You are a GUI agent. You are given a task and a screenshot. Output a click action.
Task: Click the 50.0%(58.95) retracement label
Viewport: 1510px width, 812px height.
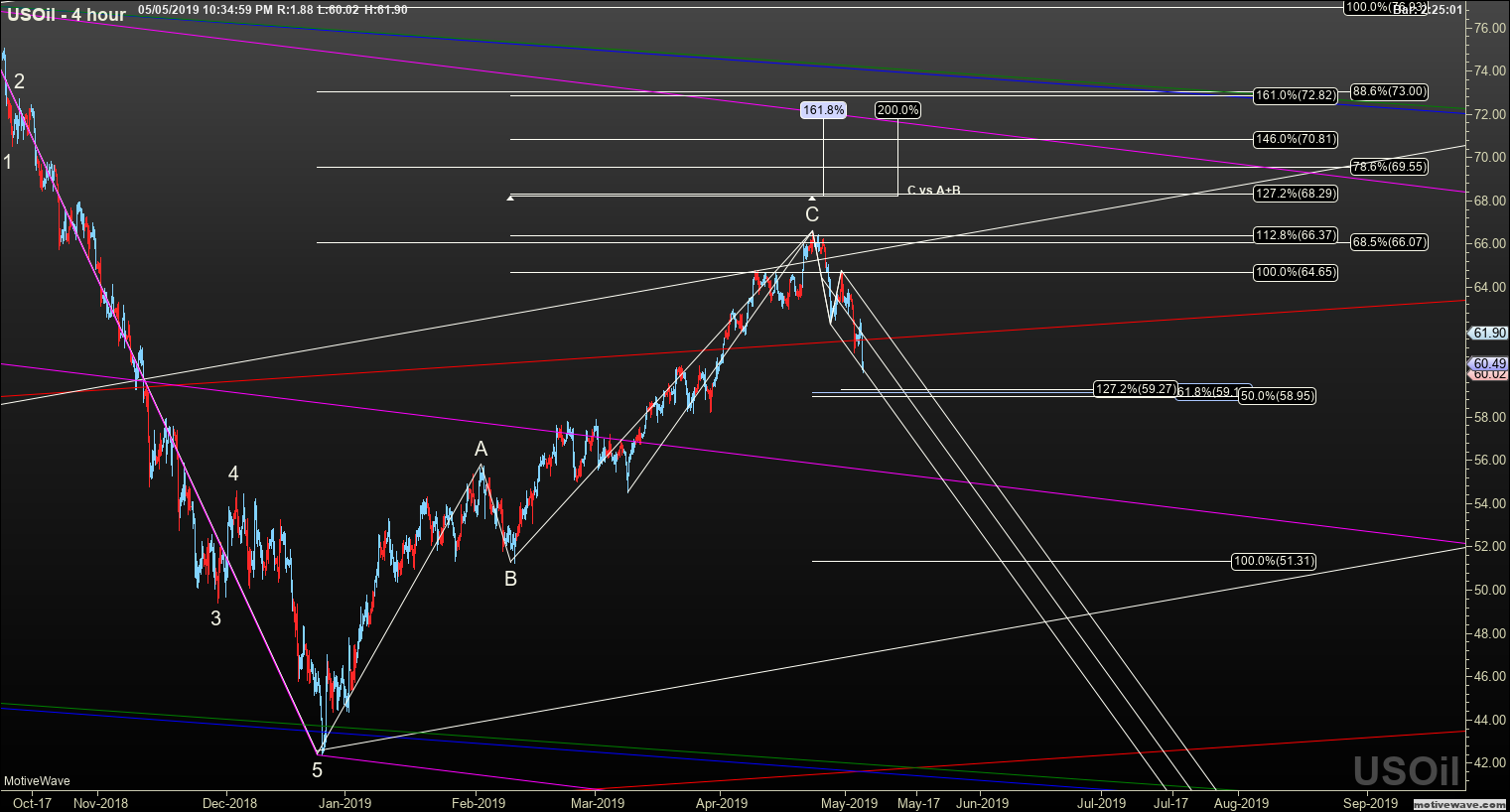point(1278,396)
